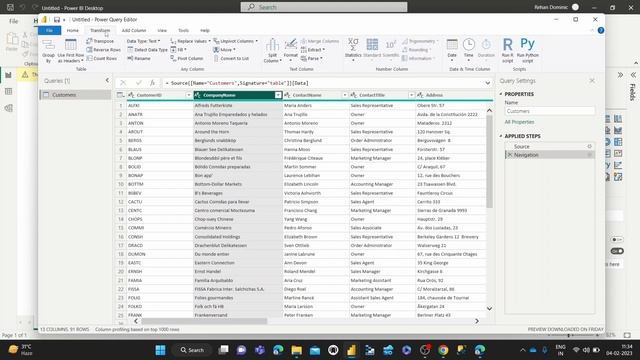Click the blue help question icon
640x360 pixels.
point(600,30)
